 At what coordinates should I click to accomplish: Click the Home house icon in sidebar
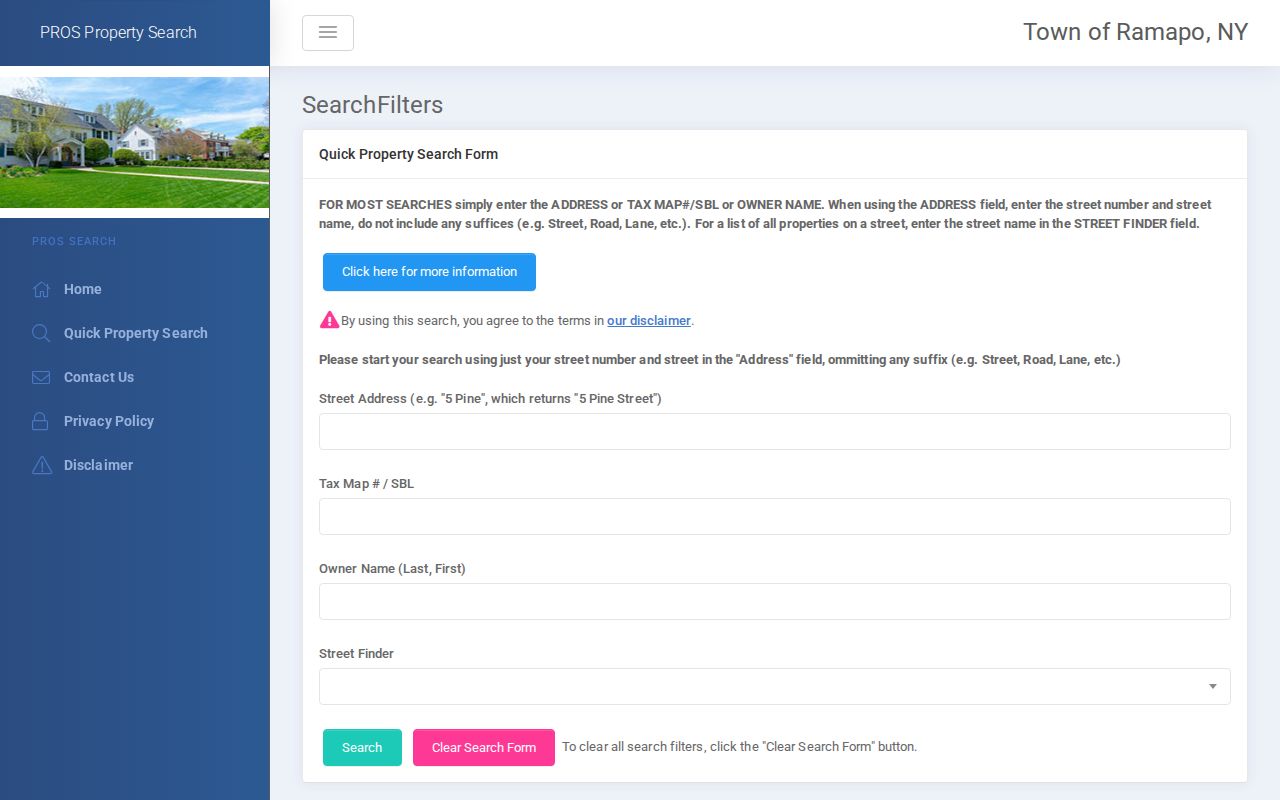click(x=41, y=290)
